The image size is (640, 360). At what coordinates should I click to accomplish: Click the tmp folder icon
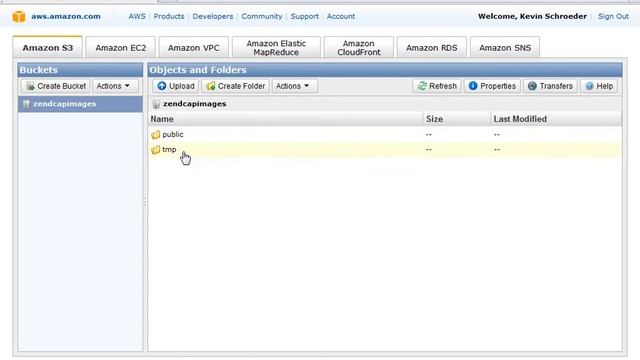point(156,150)
